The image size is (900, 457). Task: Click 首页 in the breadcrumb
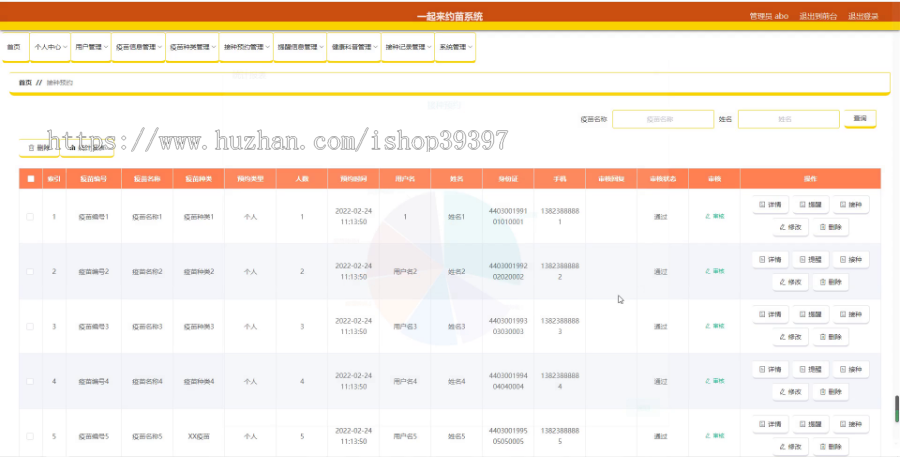tap(25, 83)
